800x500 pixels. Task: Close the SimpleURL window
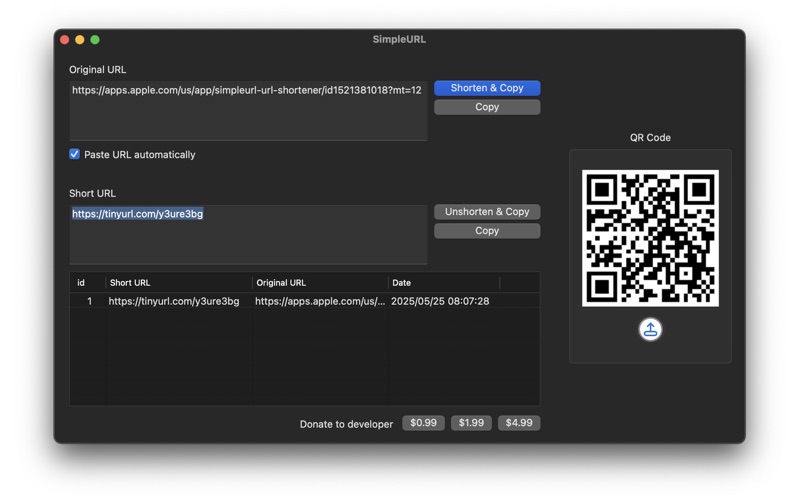click(x=64, y=40)
